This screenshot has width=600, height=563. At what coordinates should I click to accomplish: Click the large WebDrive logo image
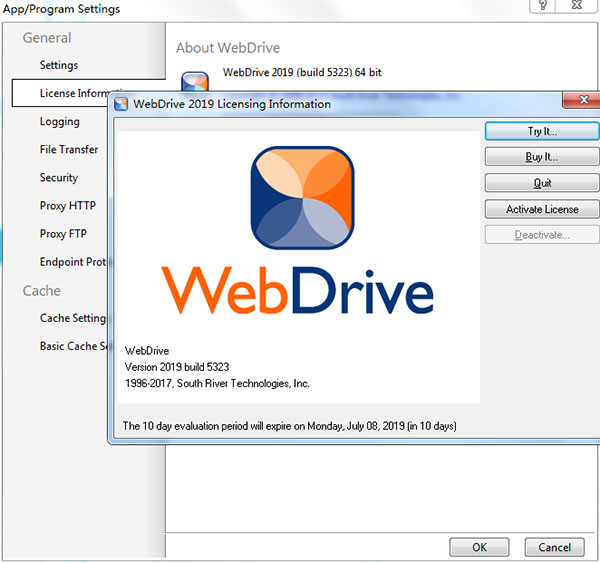point(302,198)
